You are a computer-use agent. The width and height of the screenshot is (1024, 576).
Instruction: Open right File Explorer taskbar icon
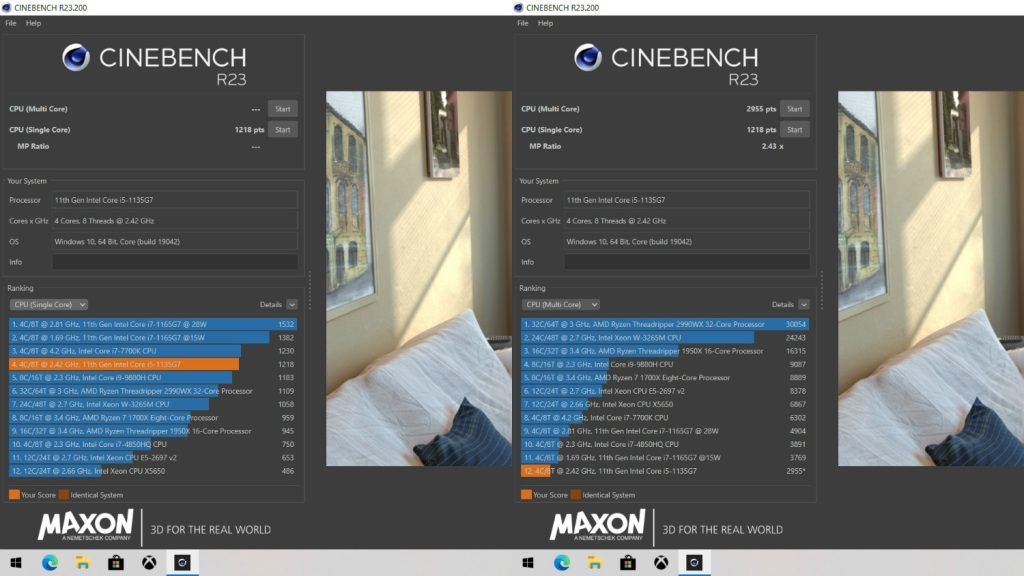point(595,562)
